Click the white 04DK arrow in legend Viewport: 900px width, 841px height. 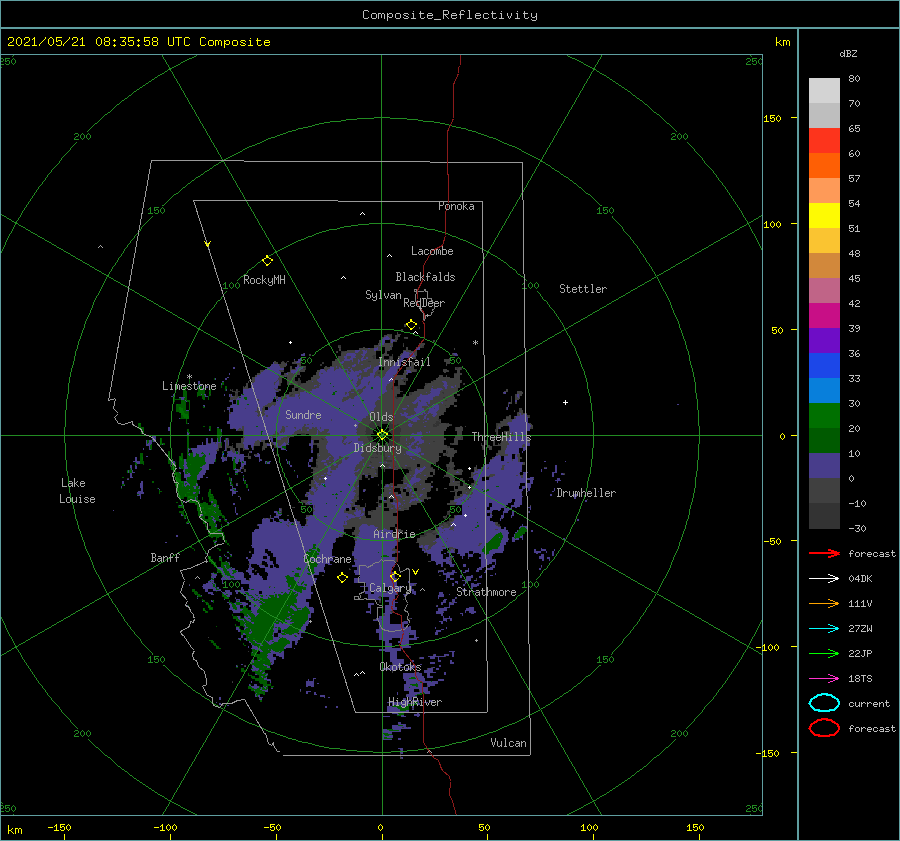tap(824, 578)
